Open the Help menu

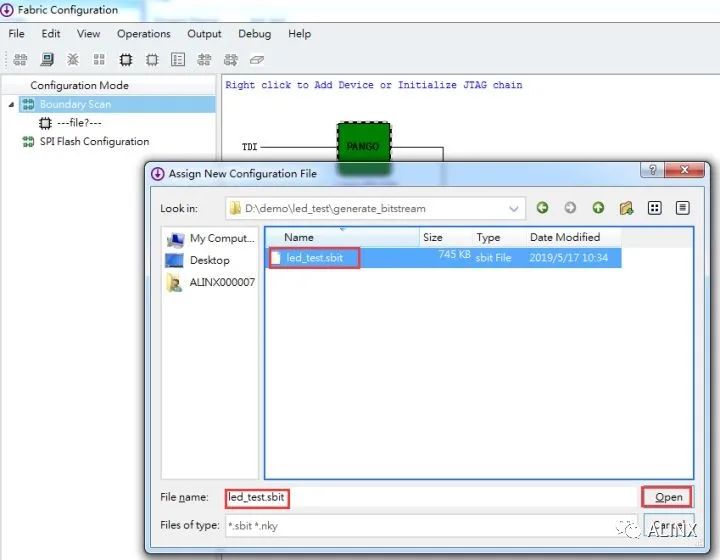[299, 34]
